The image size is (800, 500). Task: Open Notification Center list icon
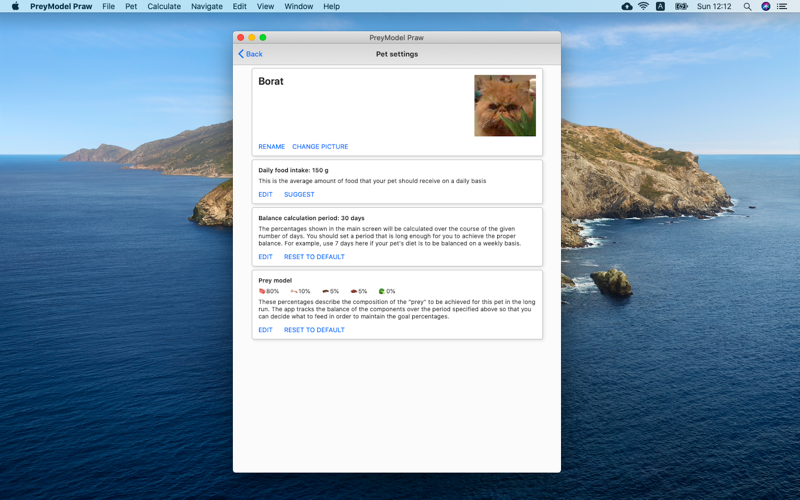[782, 6]
